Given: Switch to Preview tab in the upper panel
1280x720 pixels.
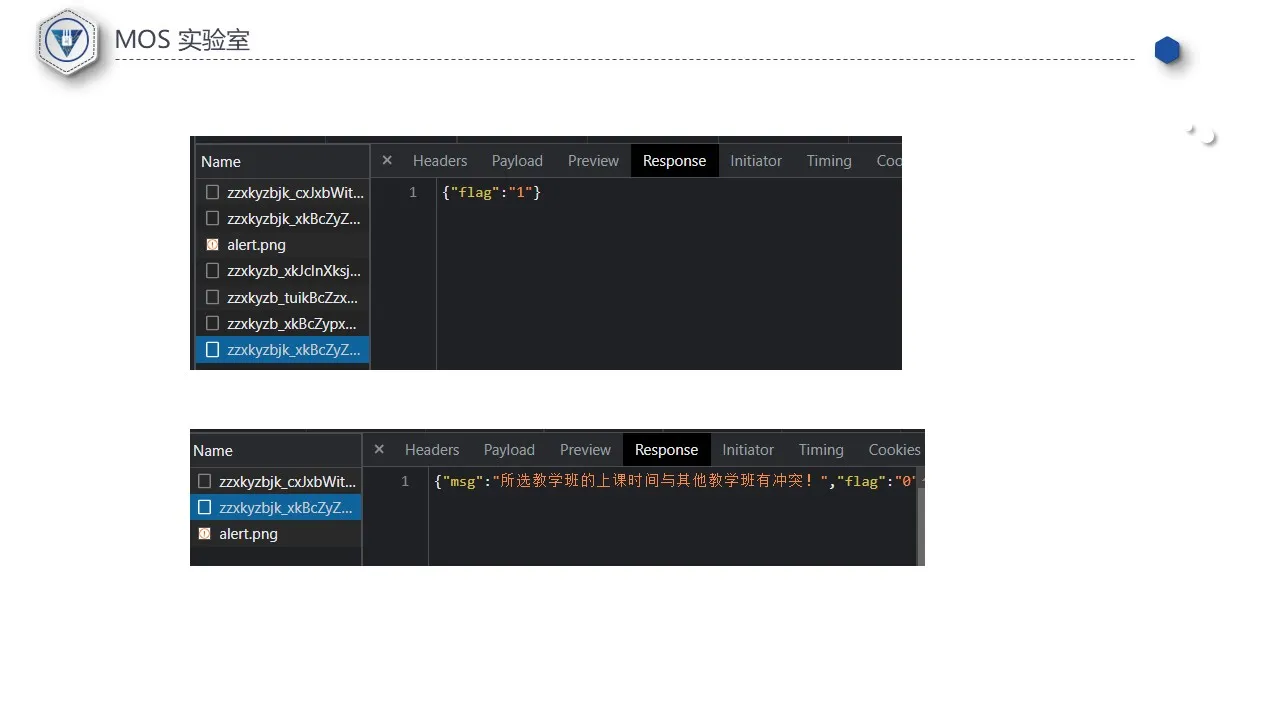Looking at the screenshot, I should [x=593, y=161].
